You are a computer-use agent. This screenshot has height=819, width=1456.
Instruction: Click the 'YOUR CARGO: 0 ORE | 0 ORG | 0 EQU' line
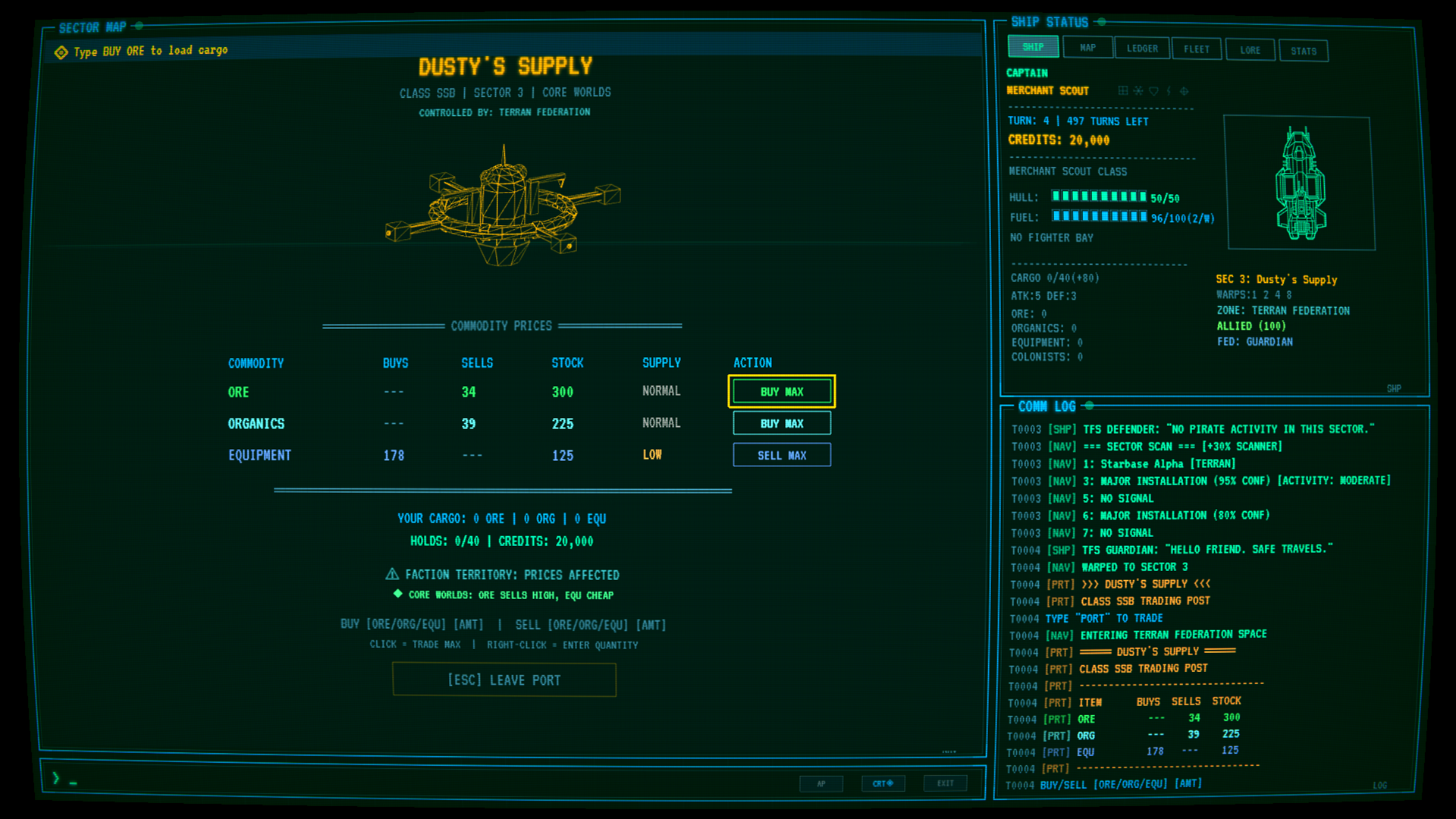click(x=501, y=519)
